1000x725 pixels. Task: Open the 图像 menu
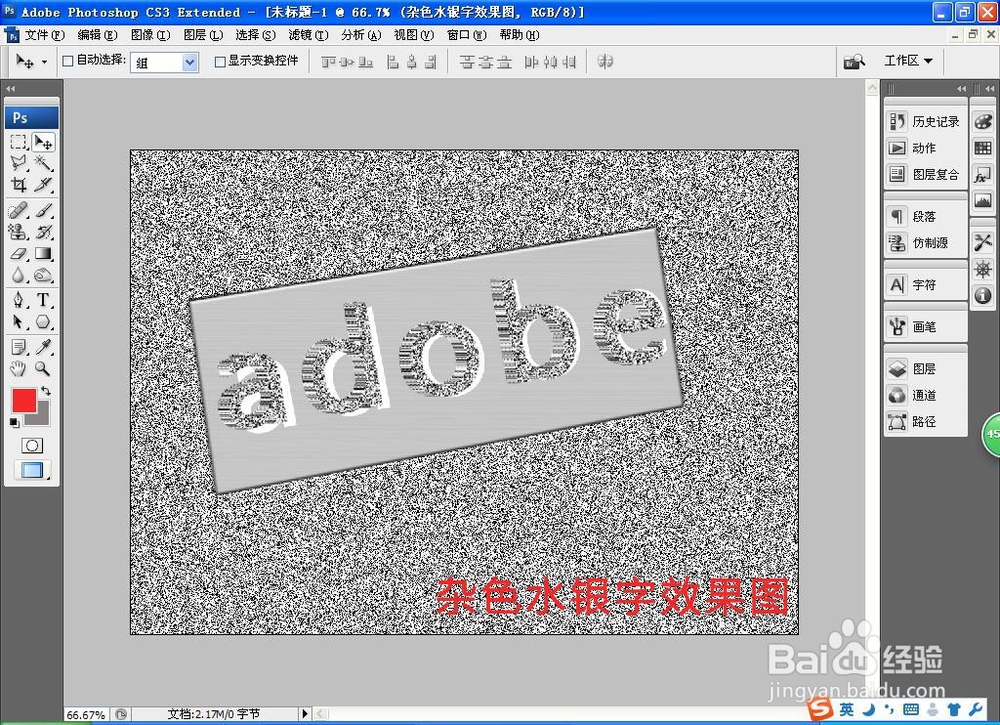tap(150, 35)
